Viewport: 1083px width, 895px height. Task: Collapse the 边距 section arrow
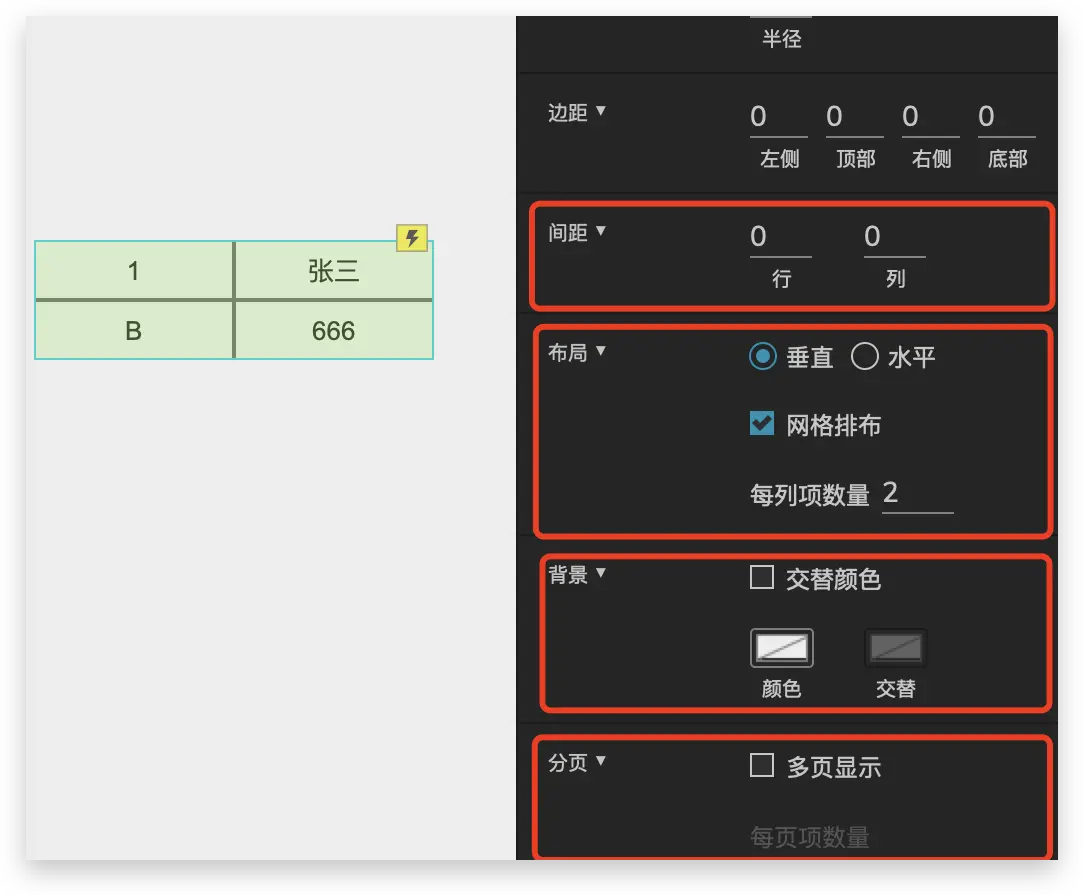(601, 111)
